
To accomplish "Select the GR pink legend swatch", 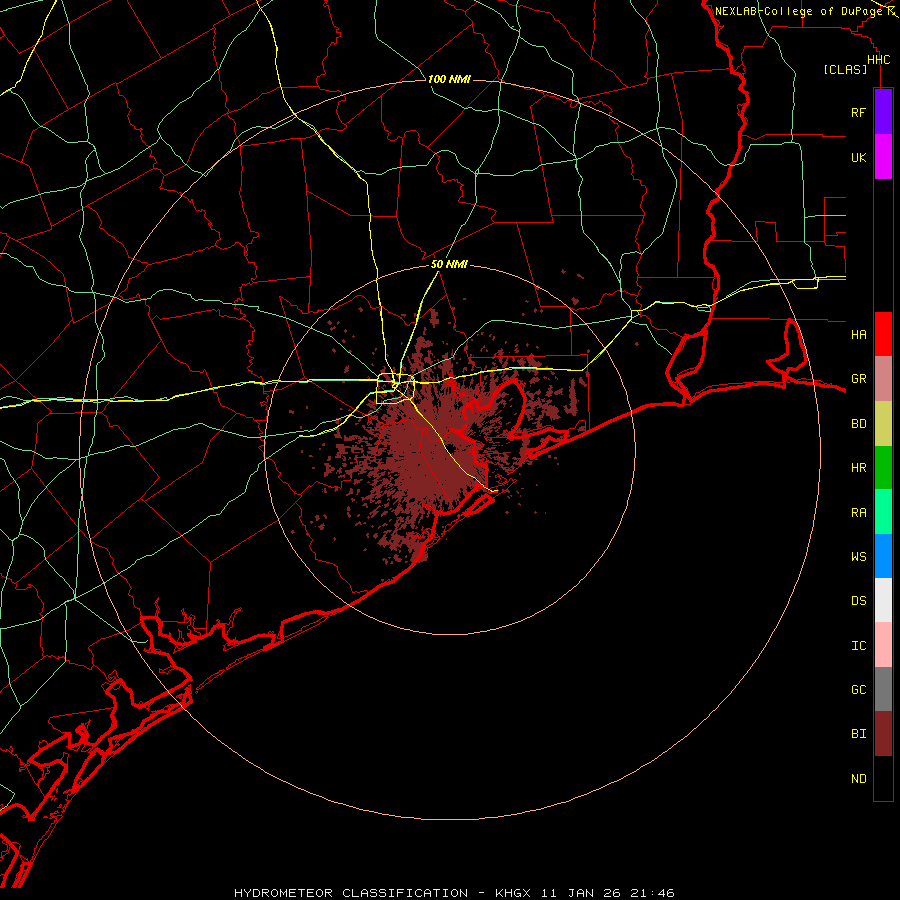I will point(883,379).
